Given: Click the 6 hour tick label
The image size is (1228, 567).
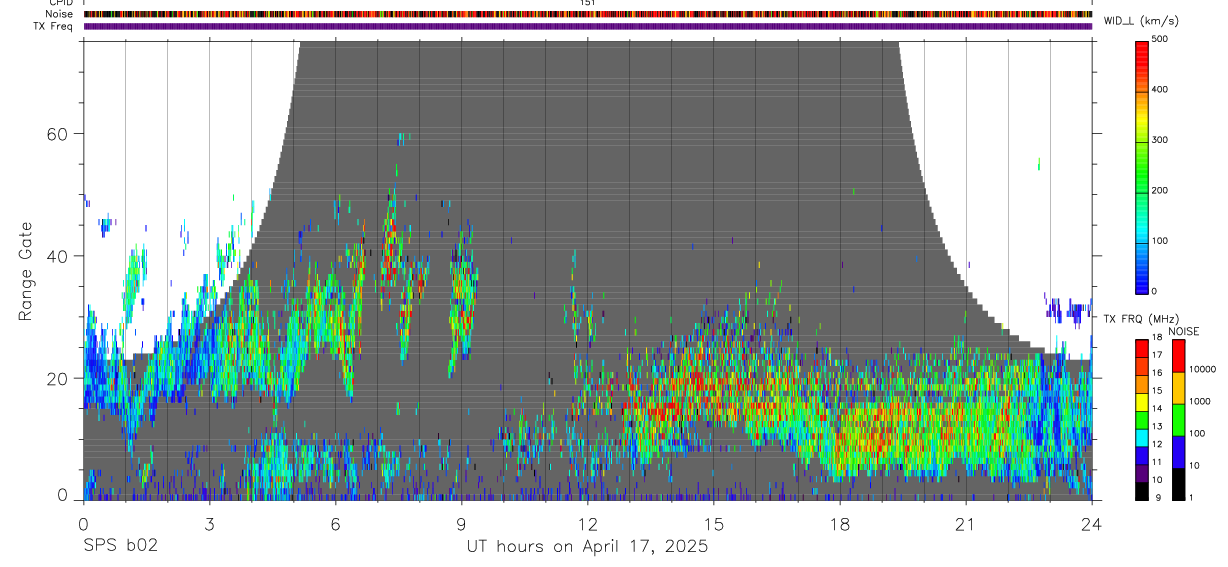Looking at the screenshot, I should click(x=335, y=524).
